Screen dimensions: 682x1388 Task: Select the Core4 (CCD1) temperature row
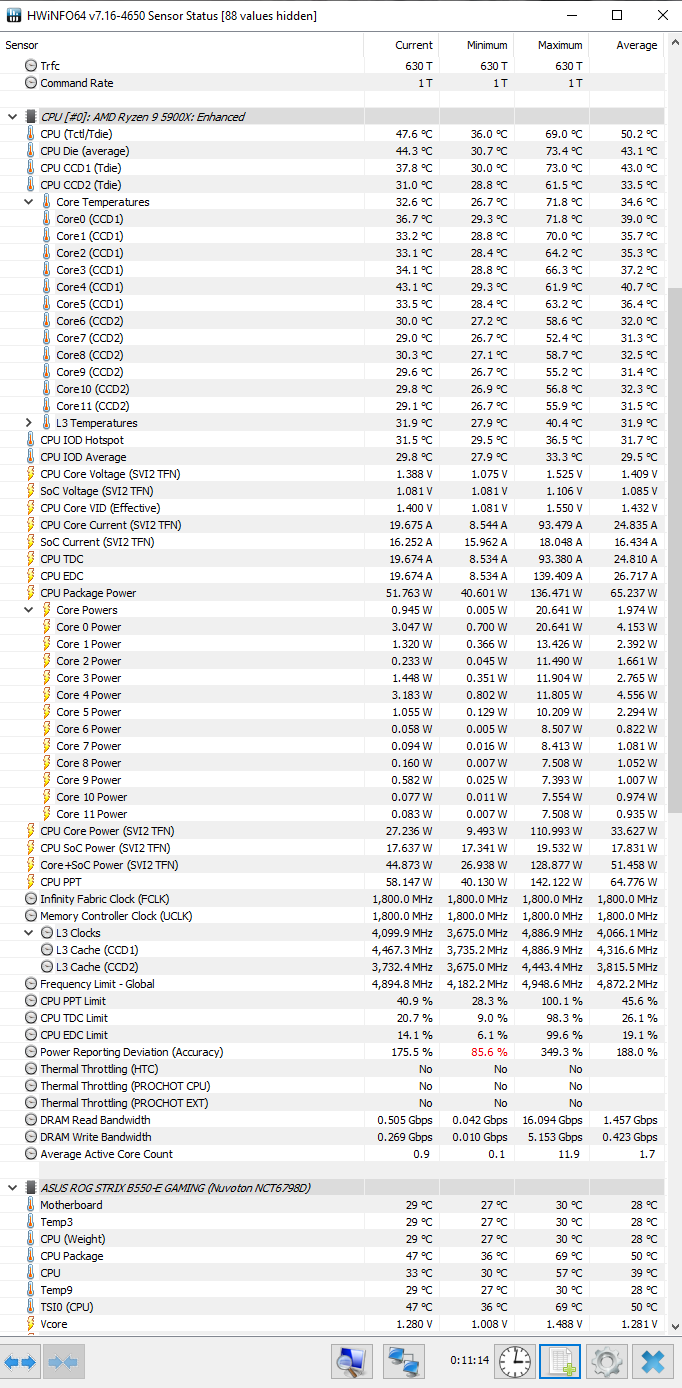click(332, 287)
